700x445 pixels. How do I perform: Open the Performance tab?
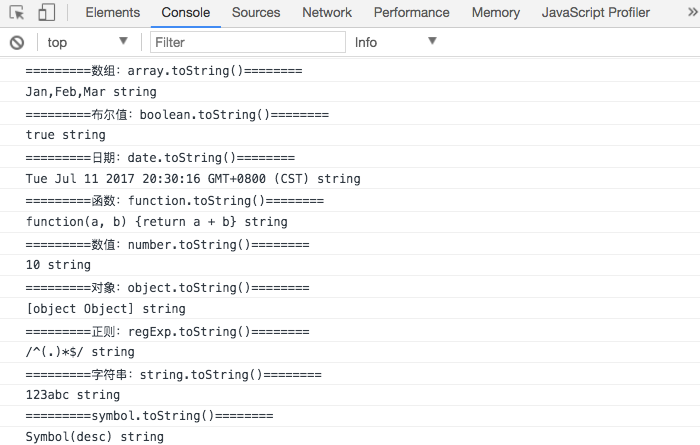point(411,12)
